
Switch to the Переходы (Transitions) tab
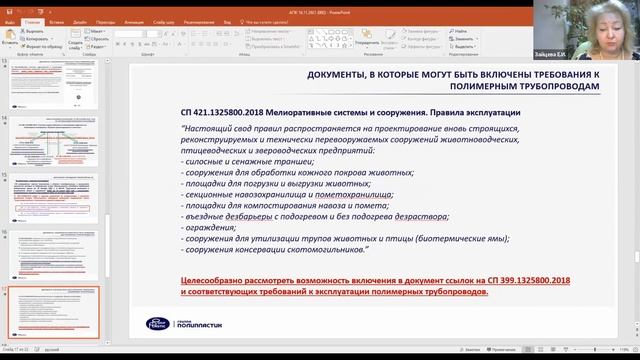point(105,22)
